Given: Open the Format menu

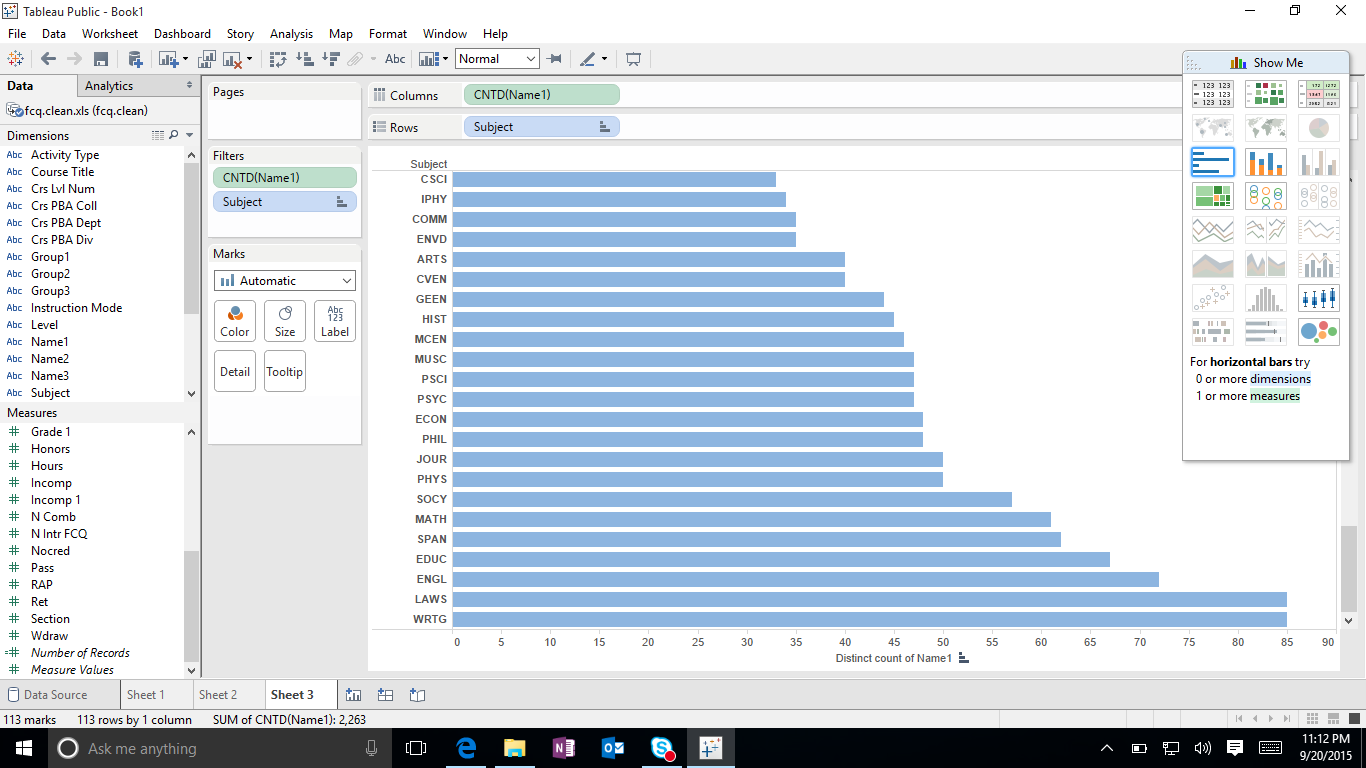Looking at the screenshot, I should pos(388,33).
